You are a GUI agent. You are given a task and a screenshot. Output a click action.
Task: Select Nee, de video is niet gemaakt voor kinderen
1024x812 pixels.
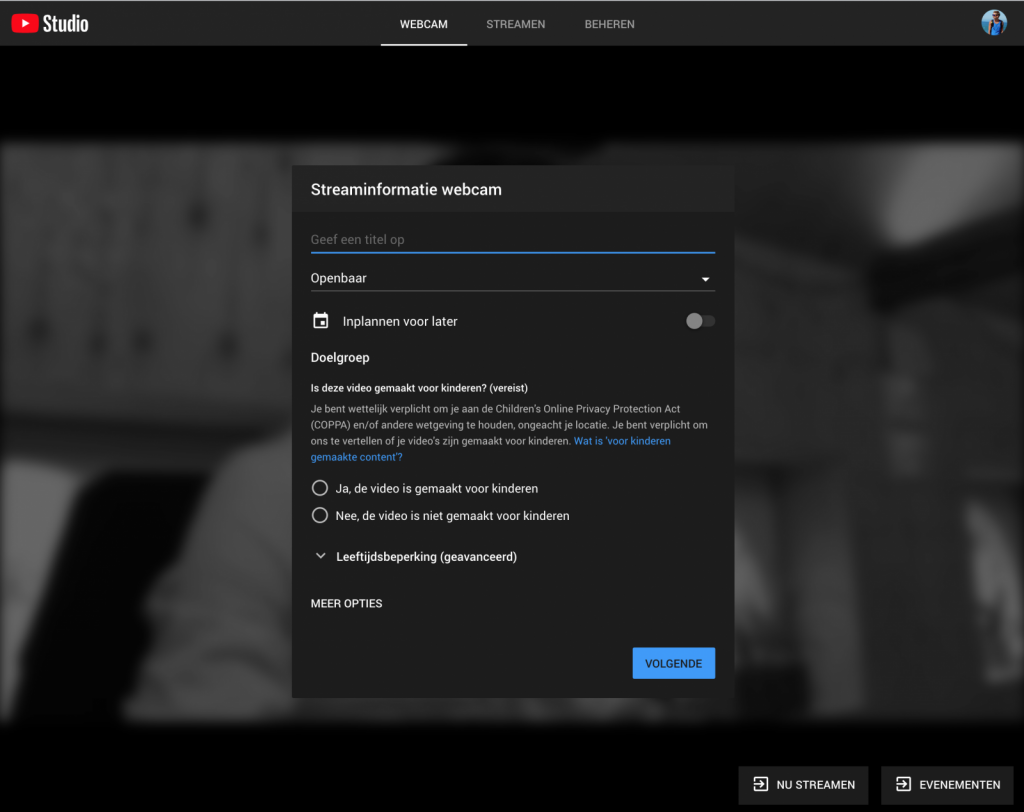click(440, 515)
